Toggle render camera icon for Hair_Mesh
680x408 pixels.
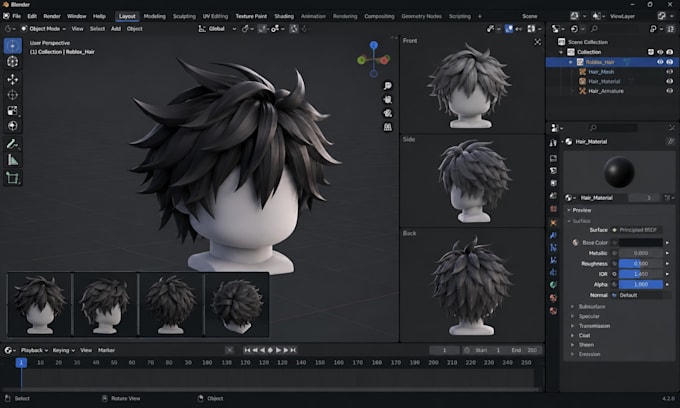point(670,72)
